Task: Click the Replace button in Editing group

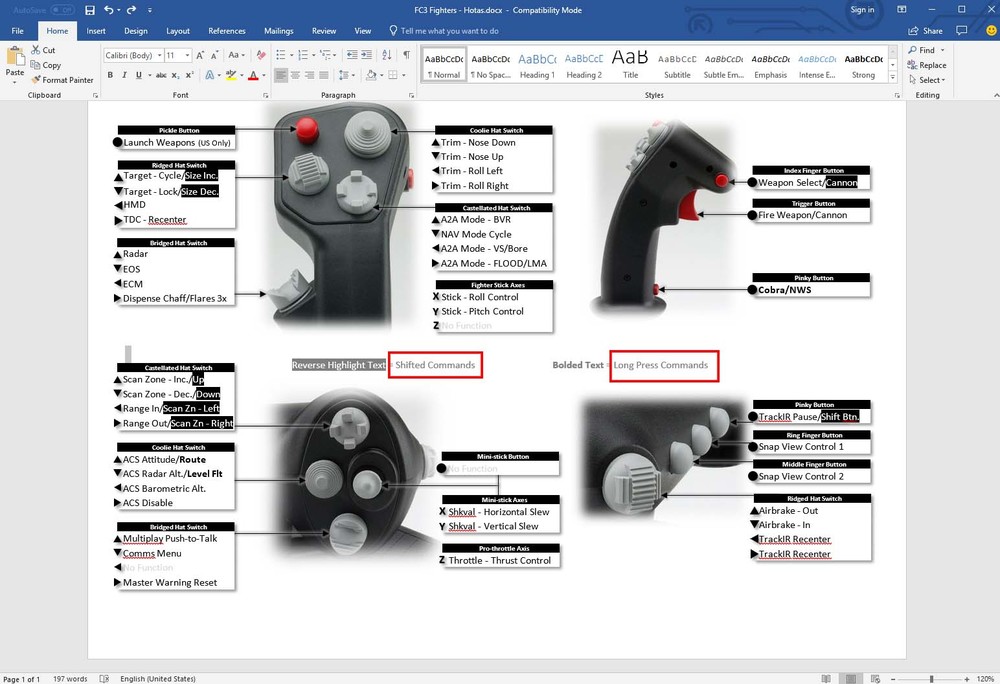Action: coord(927,64)
